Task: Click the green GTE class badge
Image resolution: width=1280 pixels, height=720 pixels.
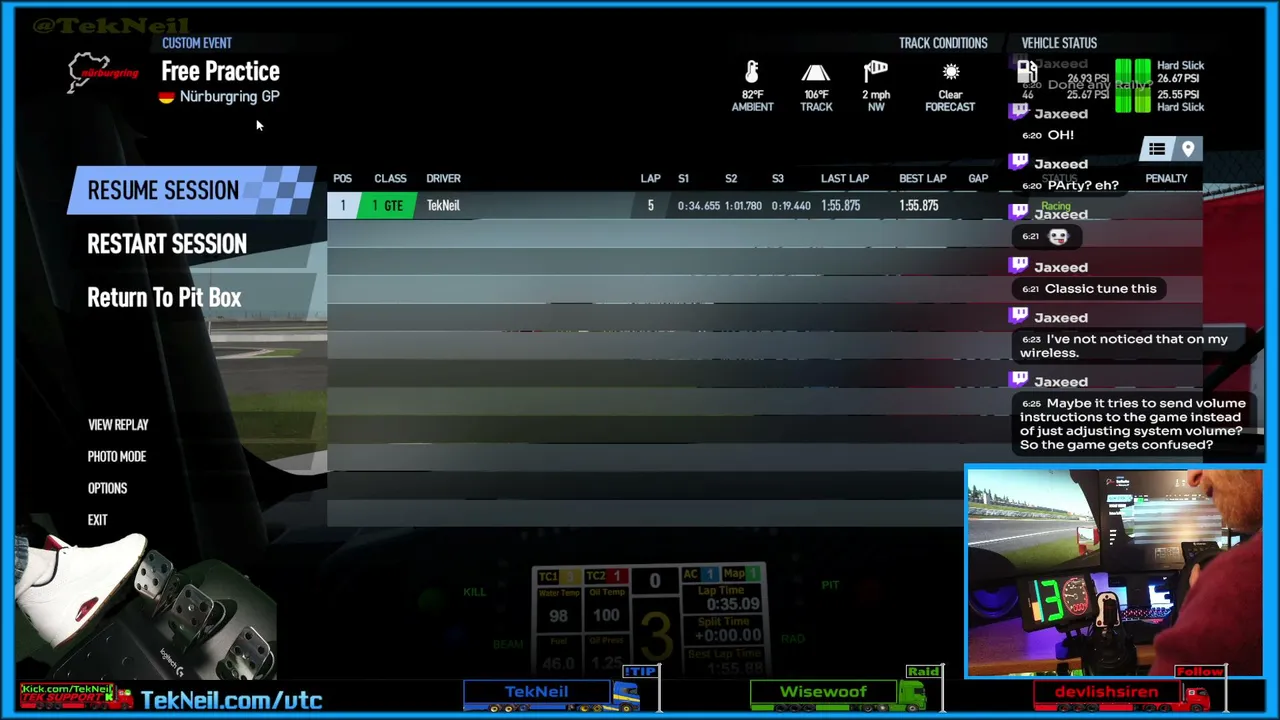Action: pyautogui.click(x=387, y=206)
